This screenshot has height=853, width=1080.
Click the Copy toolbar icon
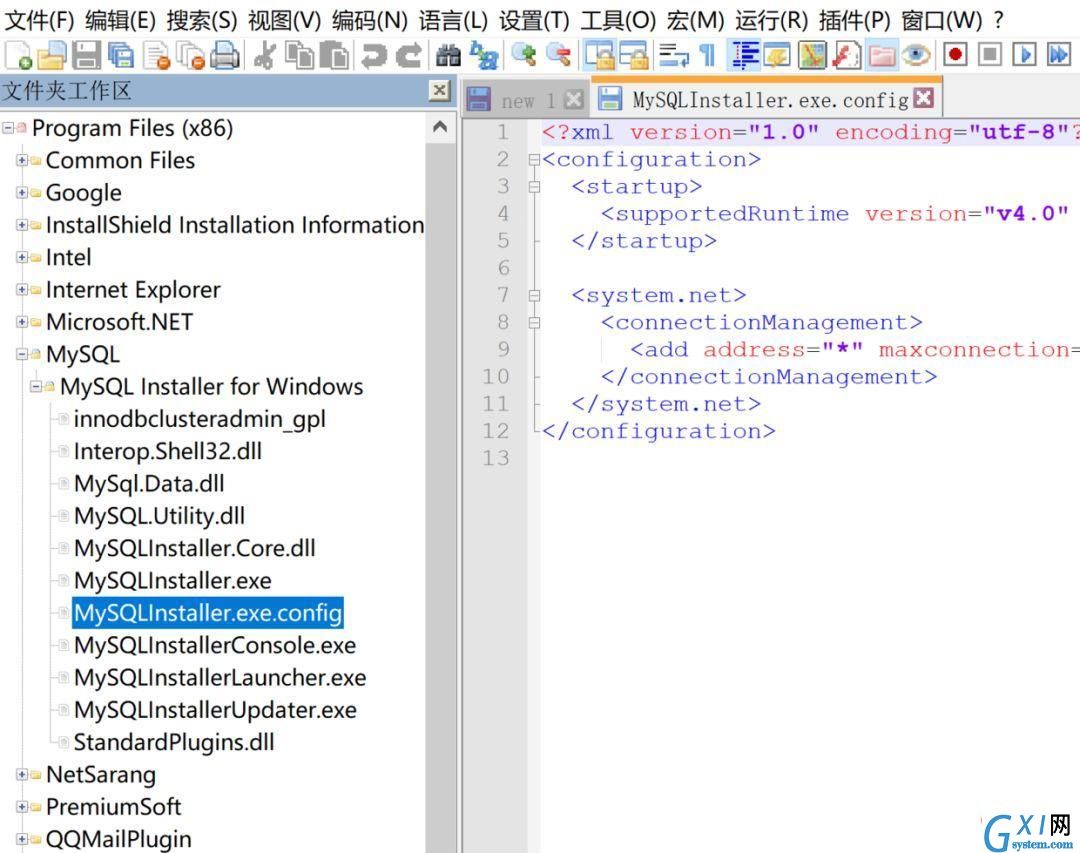(300, 55)
